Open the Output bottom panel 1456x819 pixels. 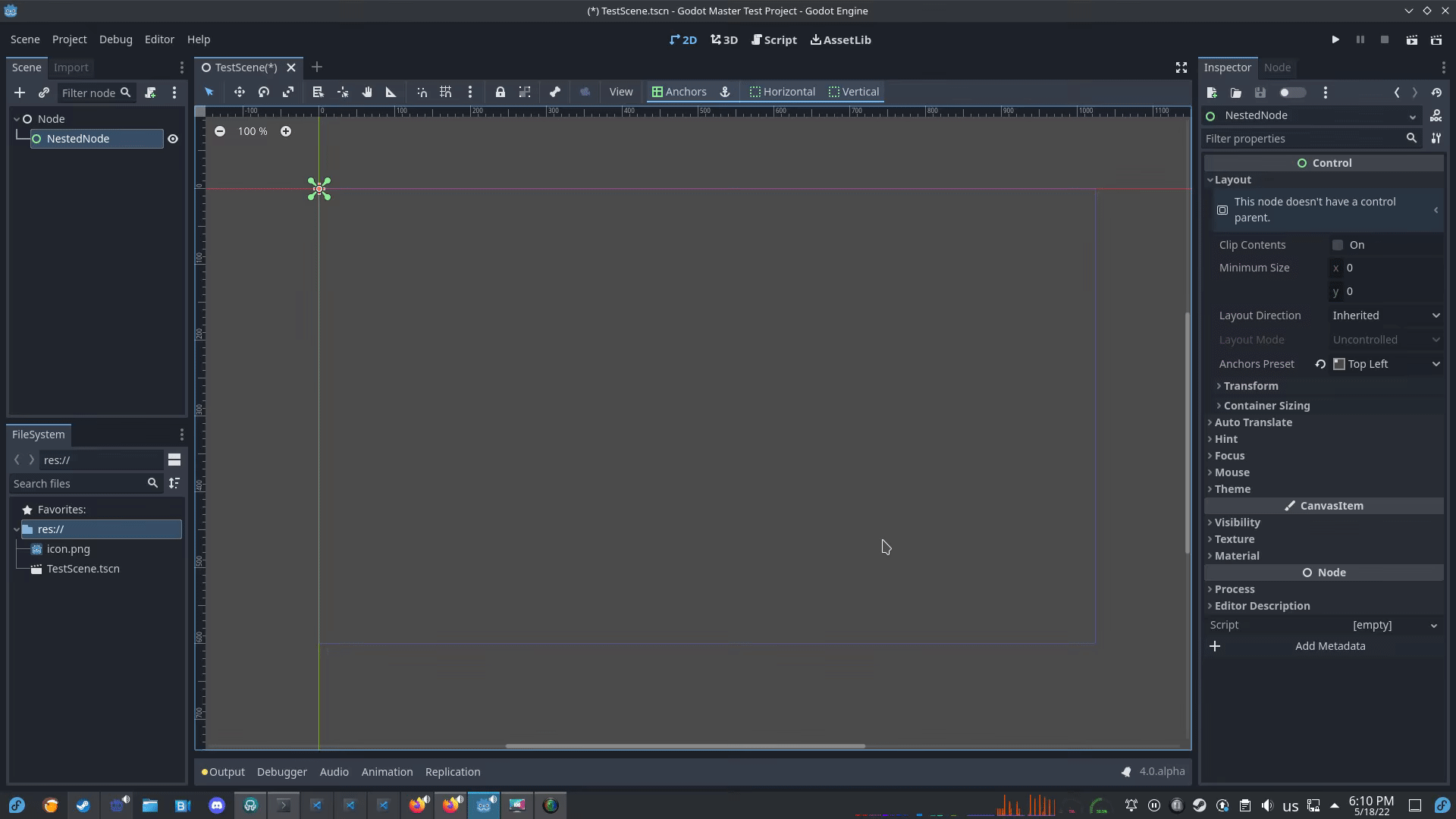coord(223,772)
